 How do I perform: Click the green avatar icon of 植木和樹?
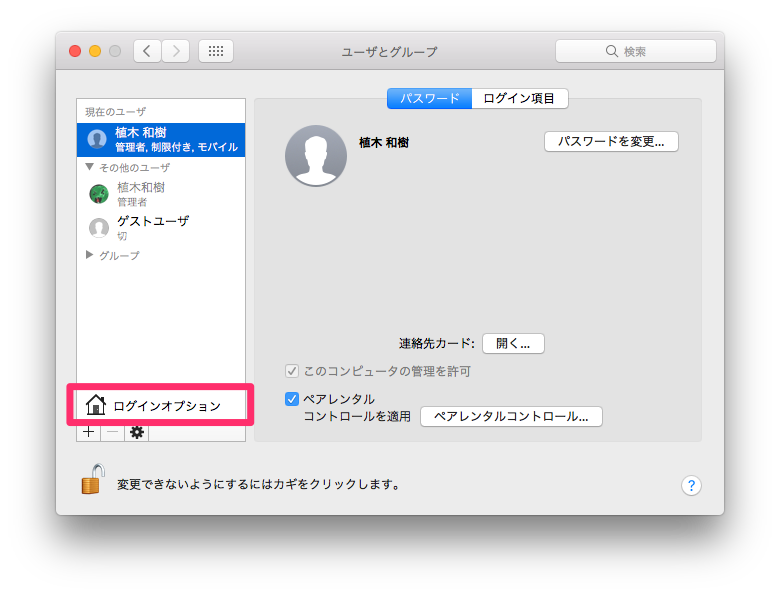coord(99,194)
